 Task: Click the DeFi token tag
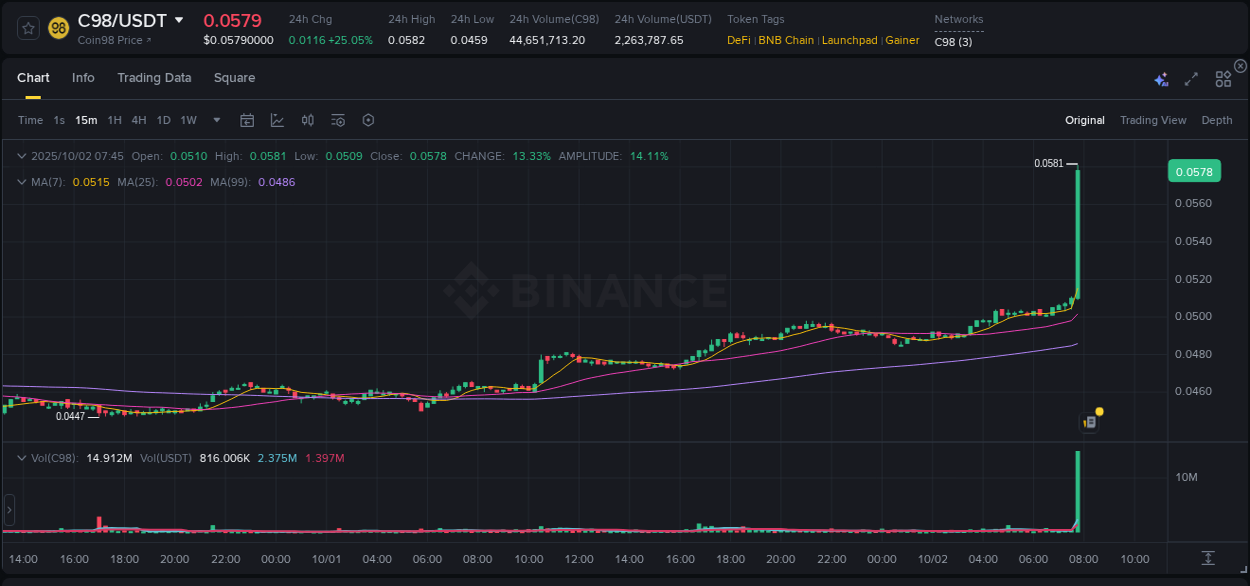pos(738,40)
